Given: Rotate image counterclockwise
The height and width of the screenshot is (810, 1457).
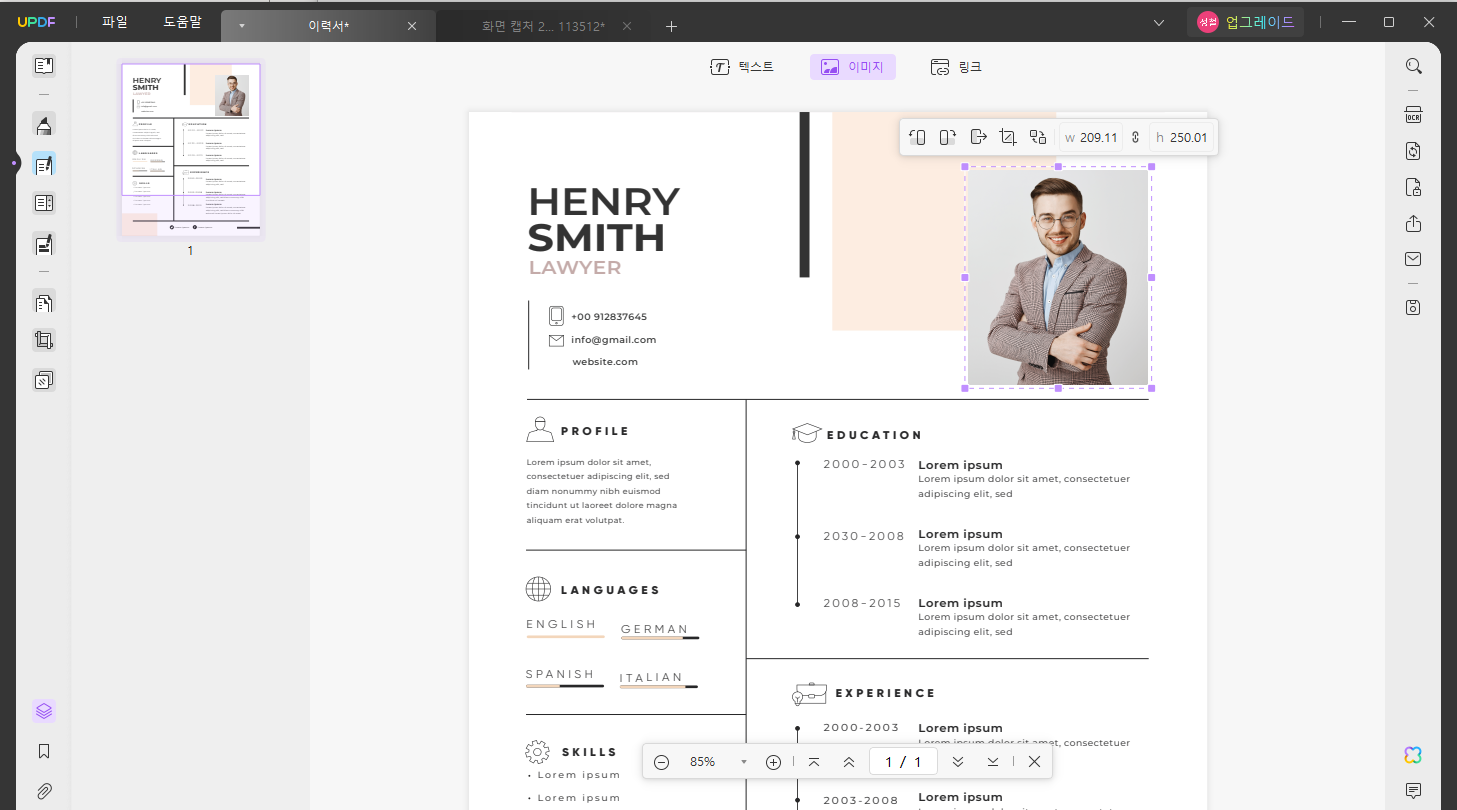Looking at the screenshot, I should click(918, 137).
